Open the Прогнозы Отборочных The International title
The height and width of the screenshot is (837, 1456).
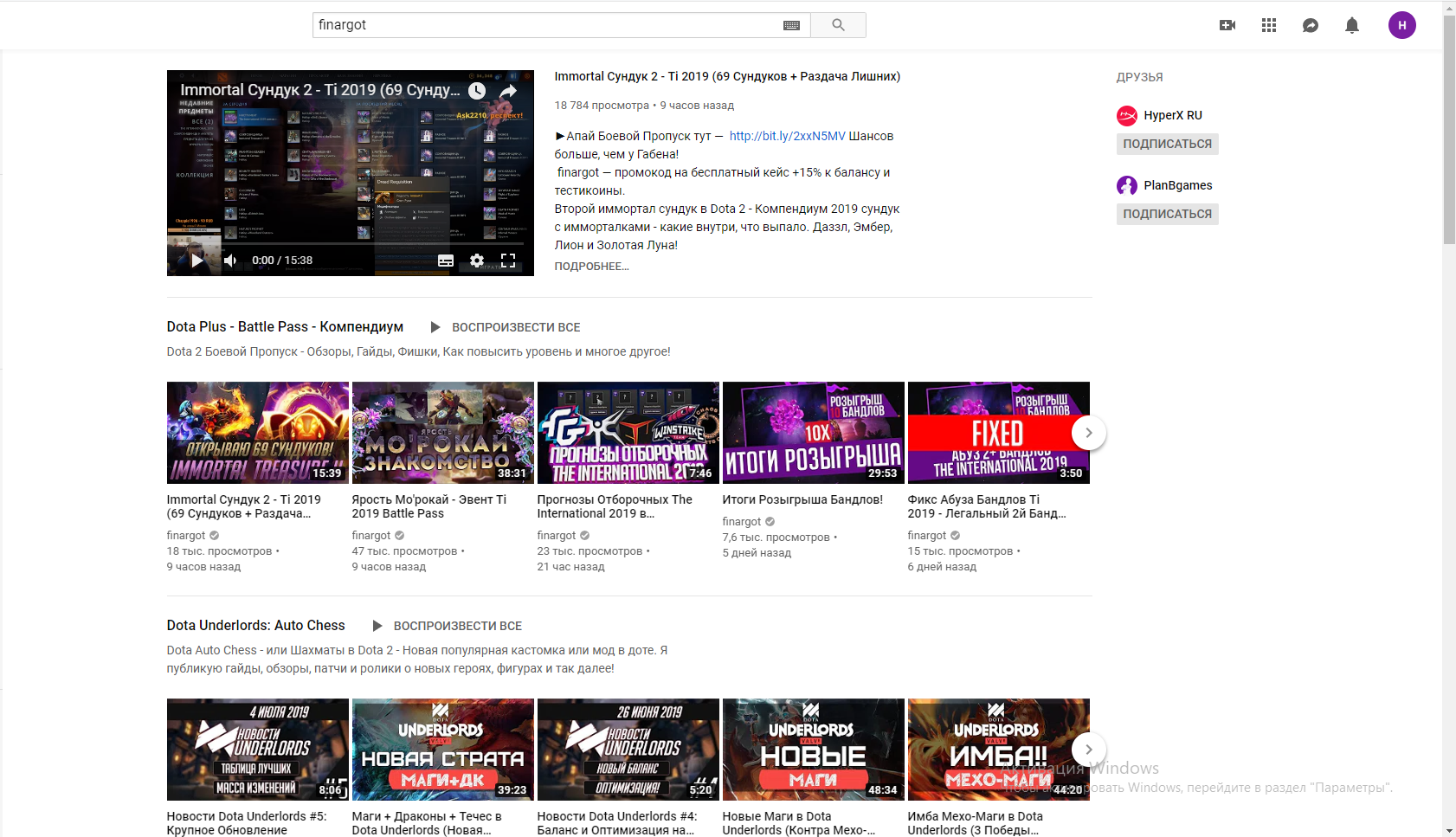pos(615,506)
